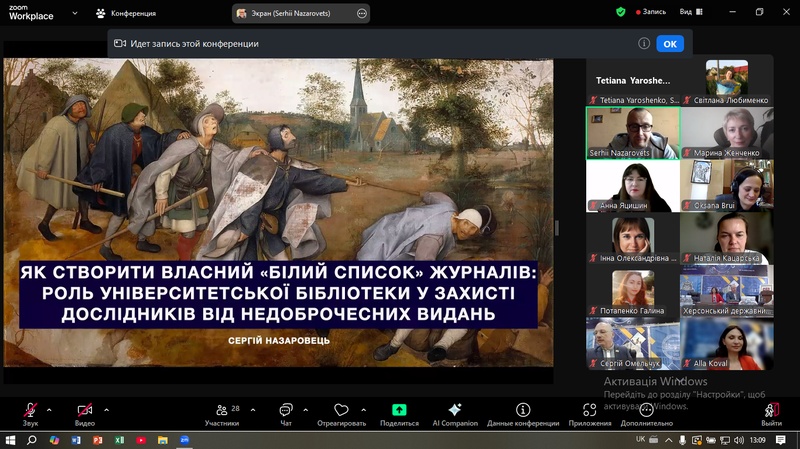
Task: Open Вид view layout menu
Action: (x=691, y=12)
